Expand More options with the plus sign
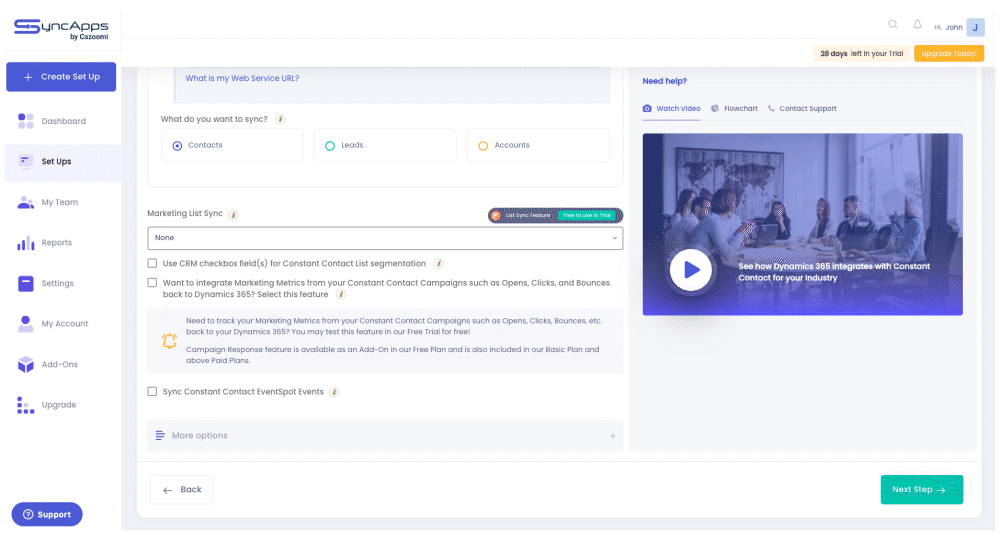Viewport: 1000px width, 542px height. point(612,436)
